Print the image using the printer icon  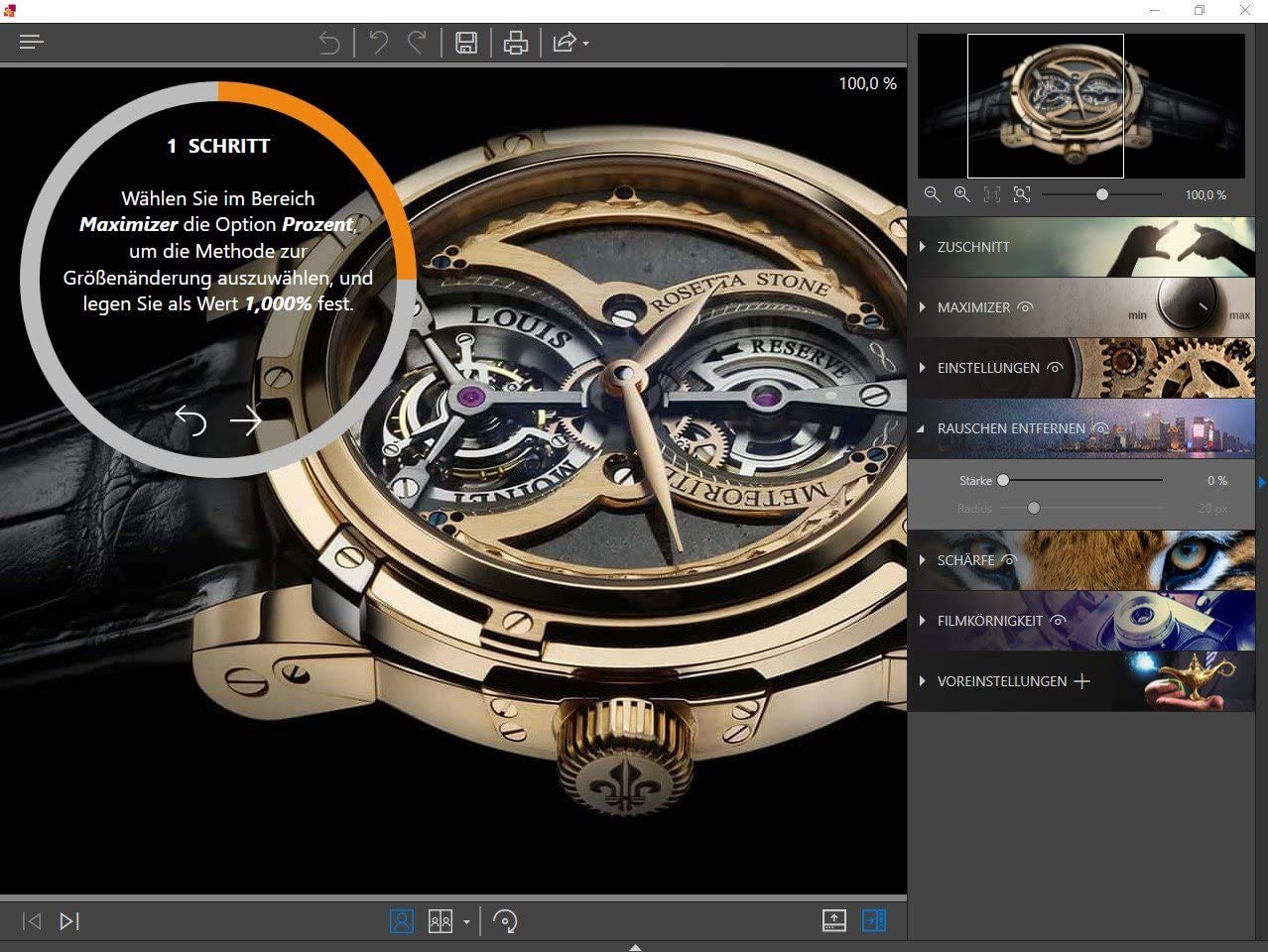(x=516, y=43)
